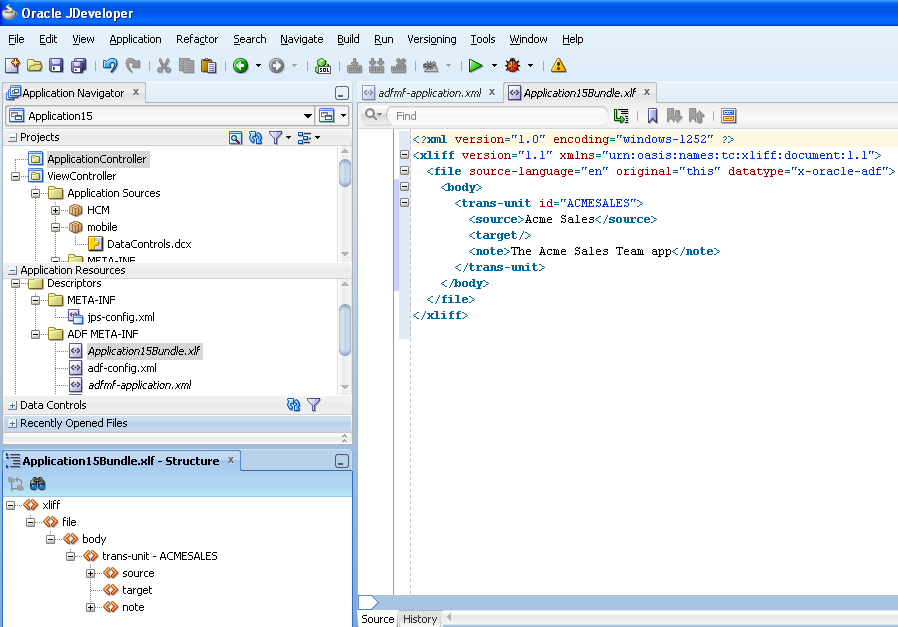Switch to the History tab
The image size is (898, 627).
pyautogui.click(x=419, y=619)
